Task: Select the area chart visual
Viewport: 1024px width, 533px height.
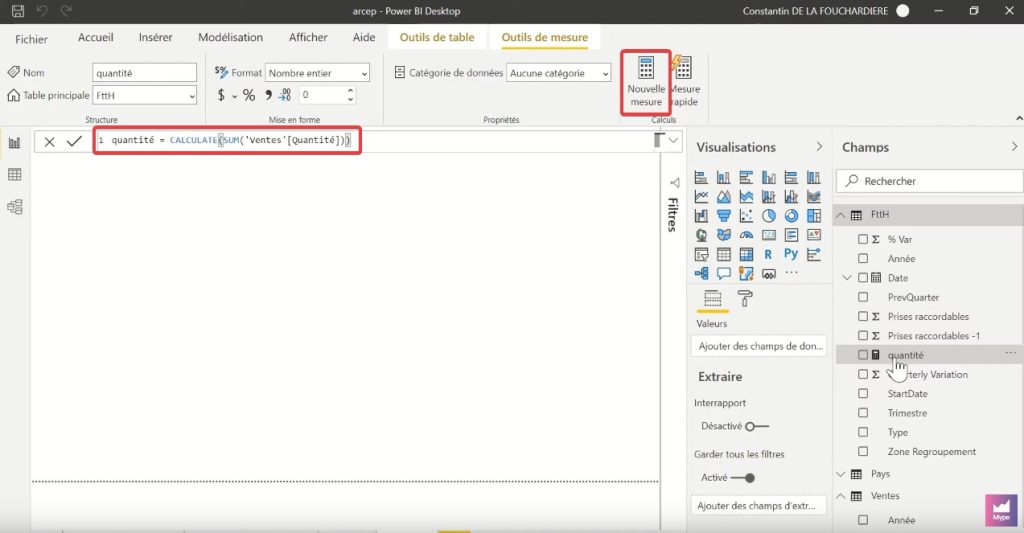Action: pyautogui.click(x=724, y=197)
